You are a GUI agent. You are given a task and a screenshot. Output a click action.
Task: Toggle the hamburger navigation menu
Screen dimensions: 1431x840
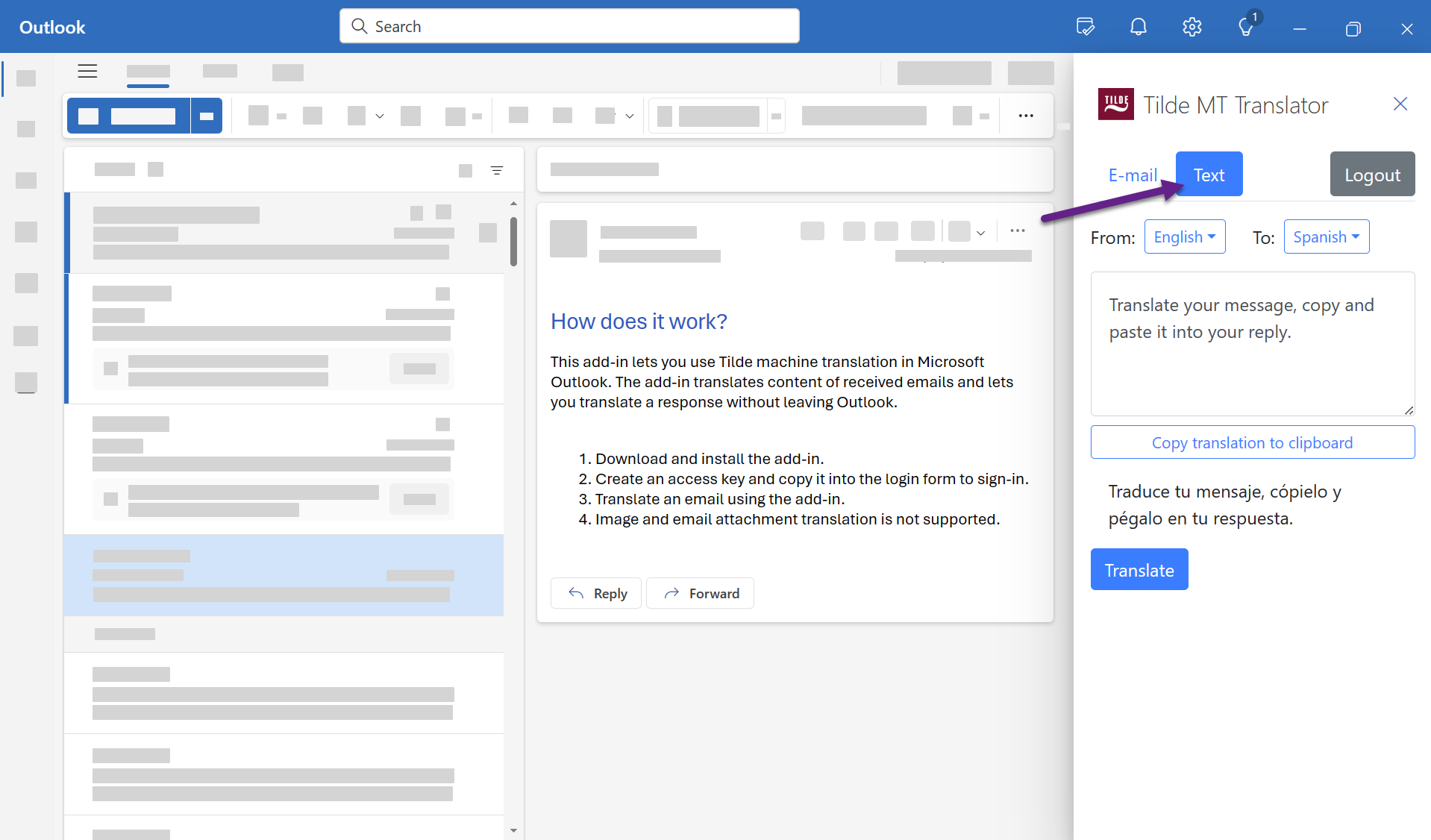(x=87, y=71)
